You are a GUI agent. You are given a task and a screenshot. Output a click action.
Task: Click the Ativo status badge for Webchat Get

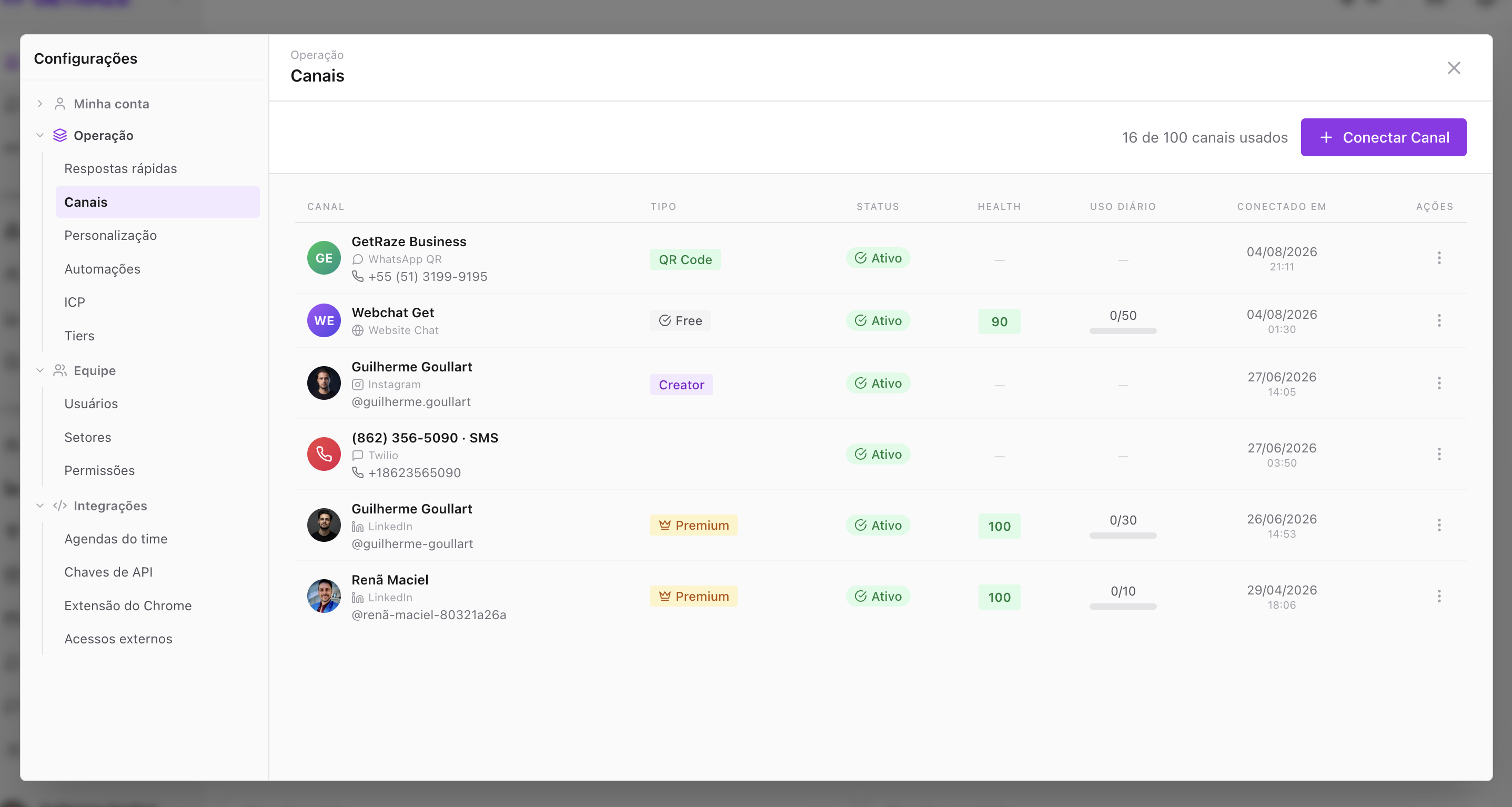pos(878,320)
